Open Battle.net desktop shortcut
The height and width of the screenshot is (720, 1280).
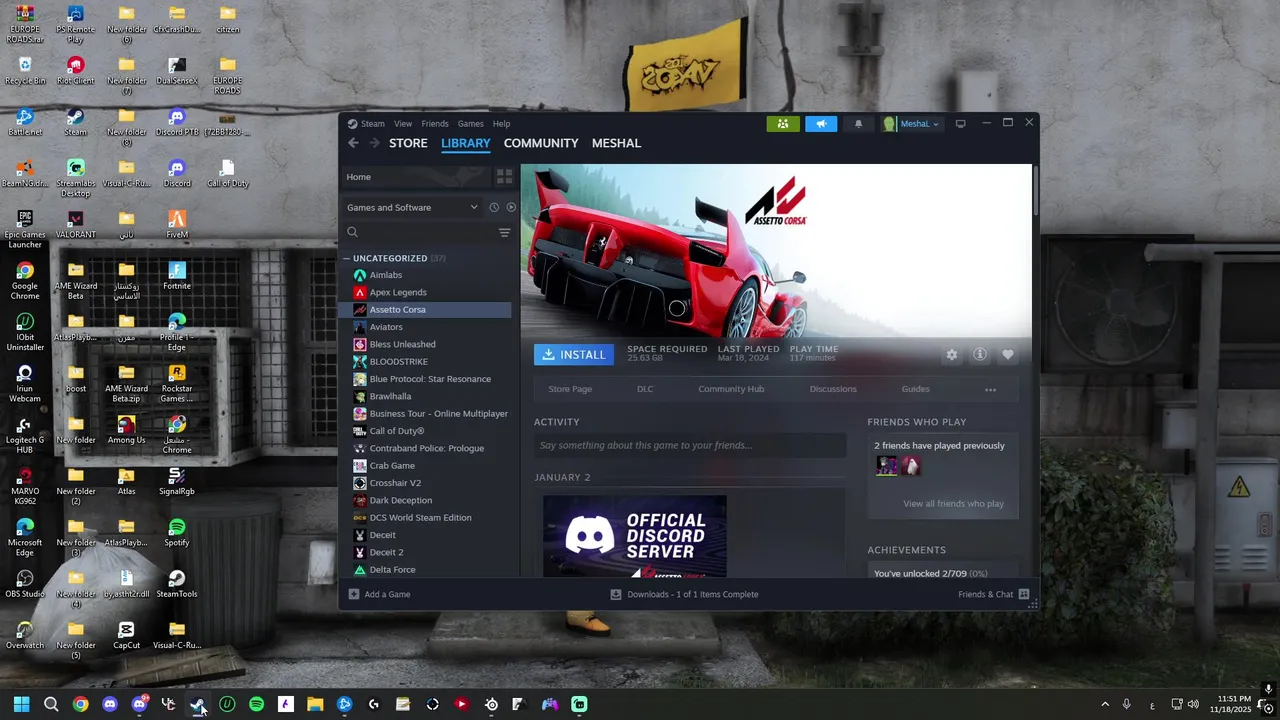25,122
